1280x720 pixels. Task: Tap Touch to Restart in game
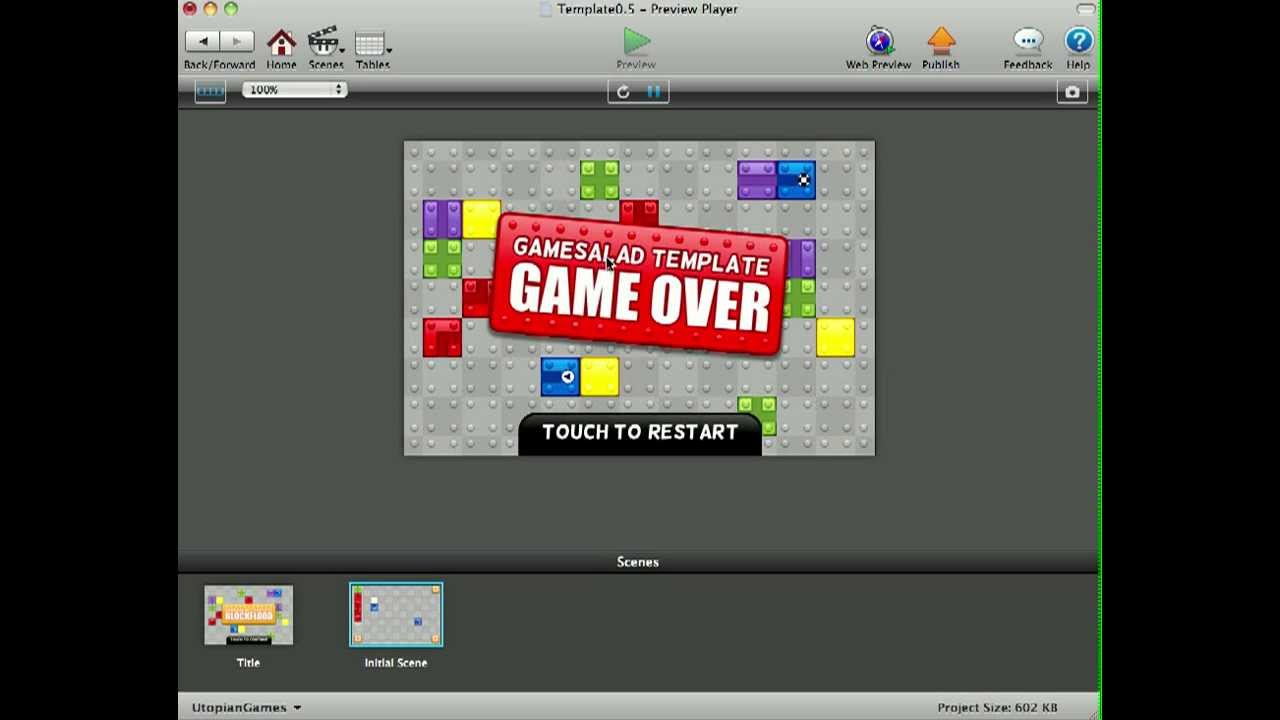[x=640, y=433]
